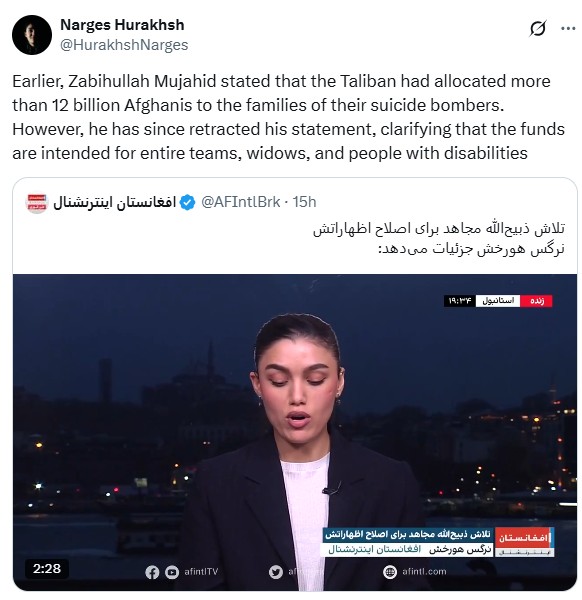This screenshot has height=600, width=582.
Task: Click the main tweet text about Zabihullah Mujahid
Action: click(x=289, y=117)
